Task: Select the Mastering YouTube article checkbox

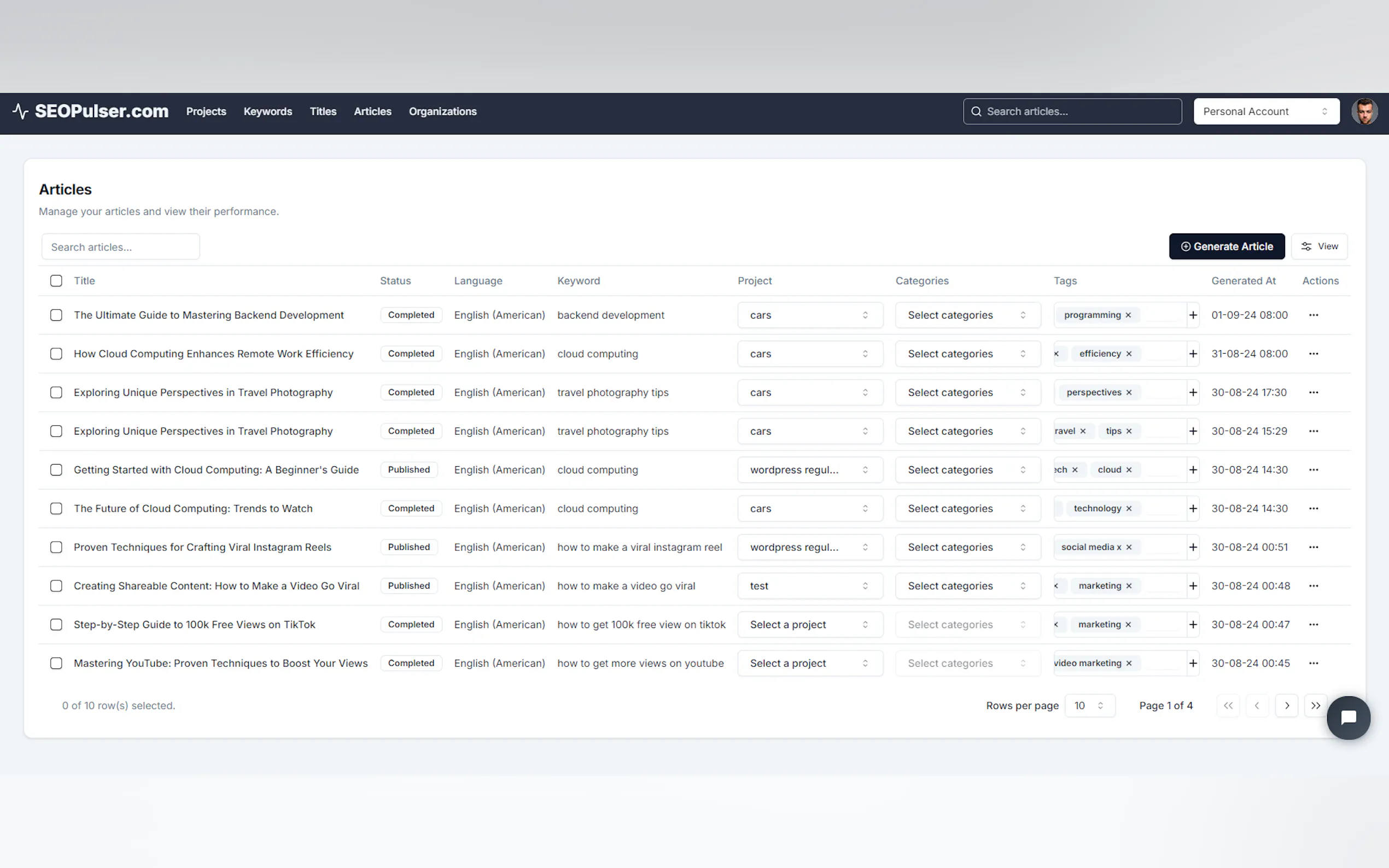Action: [x=56, y=663]
